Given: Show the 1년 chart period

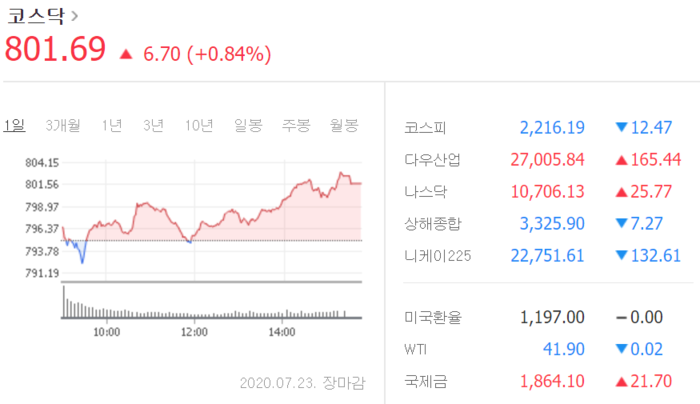Looking at the screenshot, I should click(x=112, y=125).
